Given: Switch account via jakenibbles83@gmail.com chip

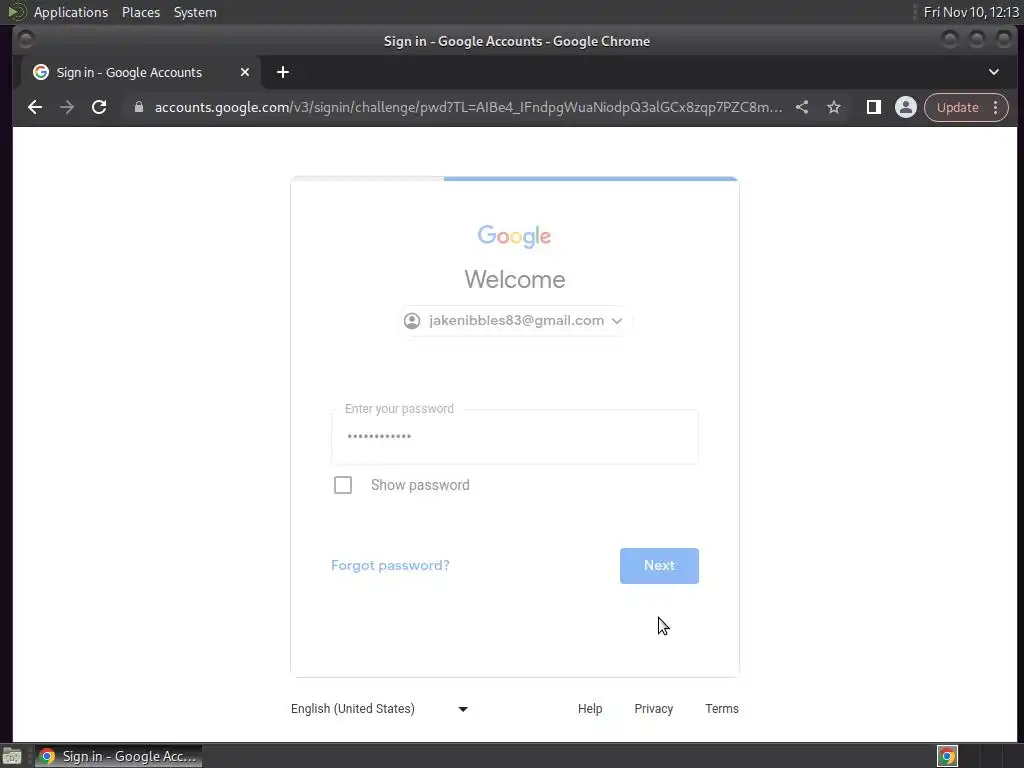Looking at the screenshot, I should (514, 321).
